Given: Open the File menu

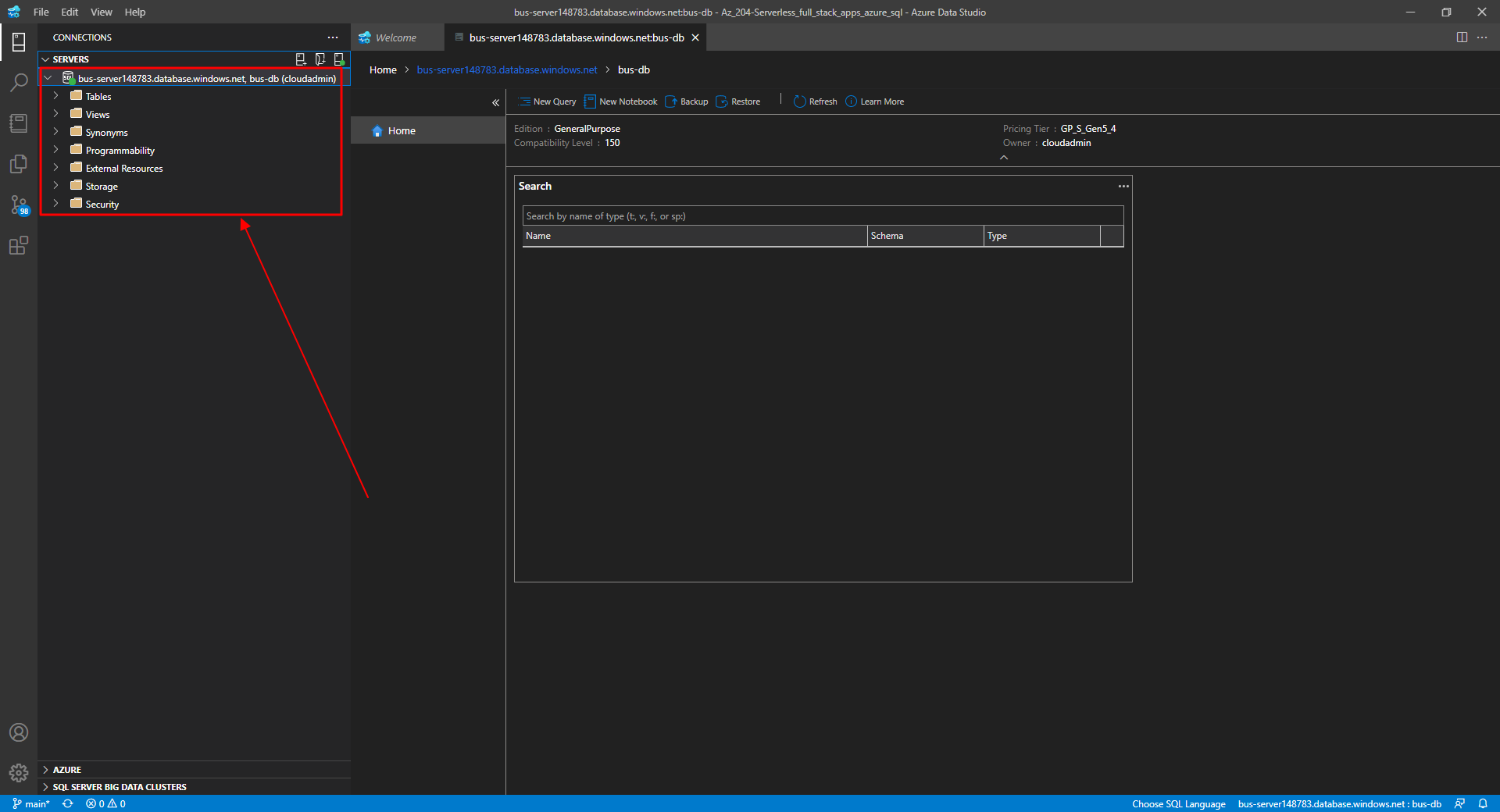Looking at the screenshot, I should [x=41, y=12].
